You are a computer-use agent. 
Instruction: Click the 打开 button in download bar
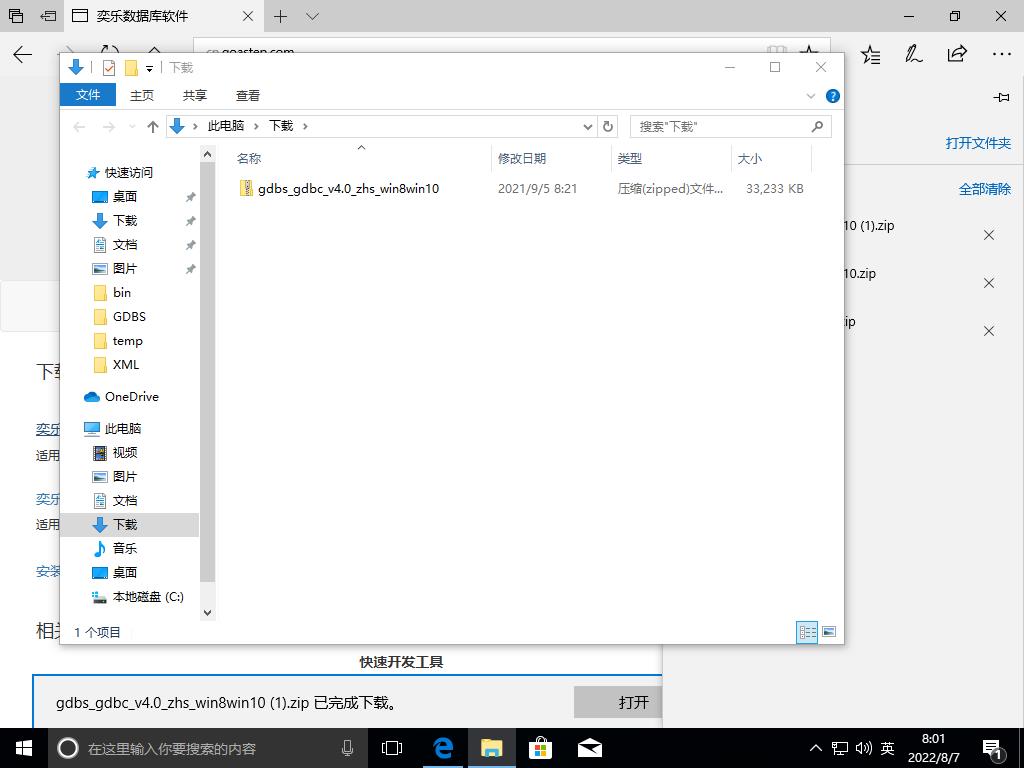(633, 702)
